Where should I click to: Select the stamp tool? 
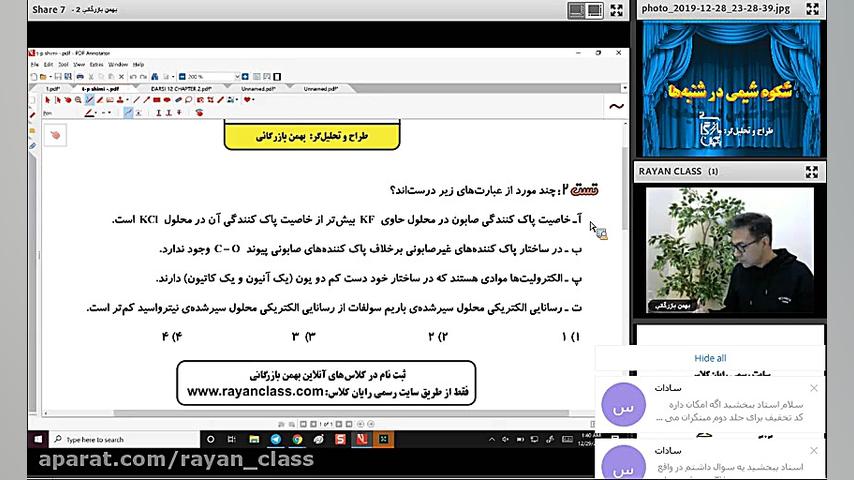click(120, 100)
